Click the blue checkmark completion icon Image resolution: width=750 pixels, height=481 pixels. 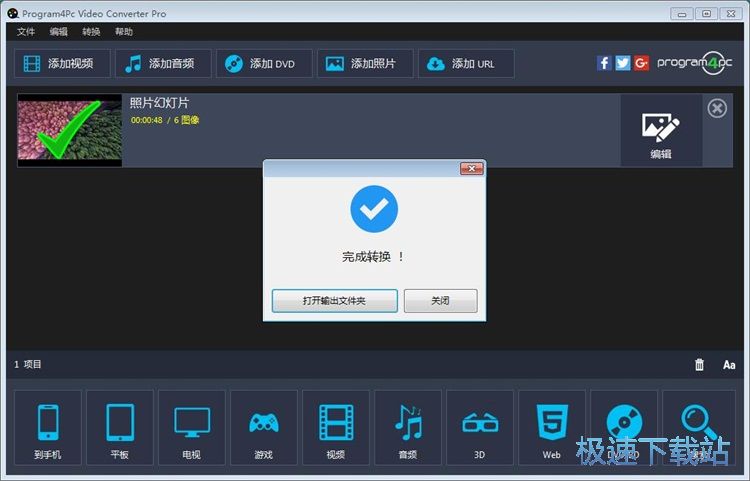point(374,209)
